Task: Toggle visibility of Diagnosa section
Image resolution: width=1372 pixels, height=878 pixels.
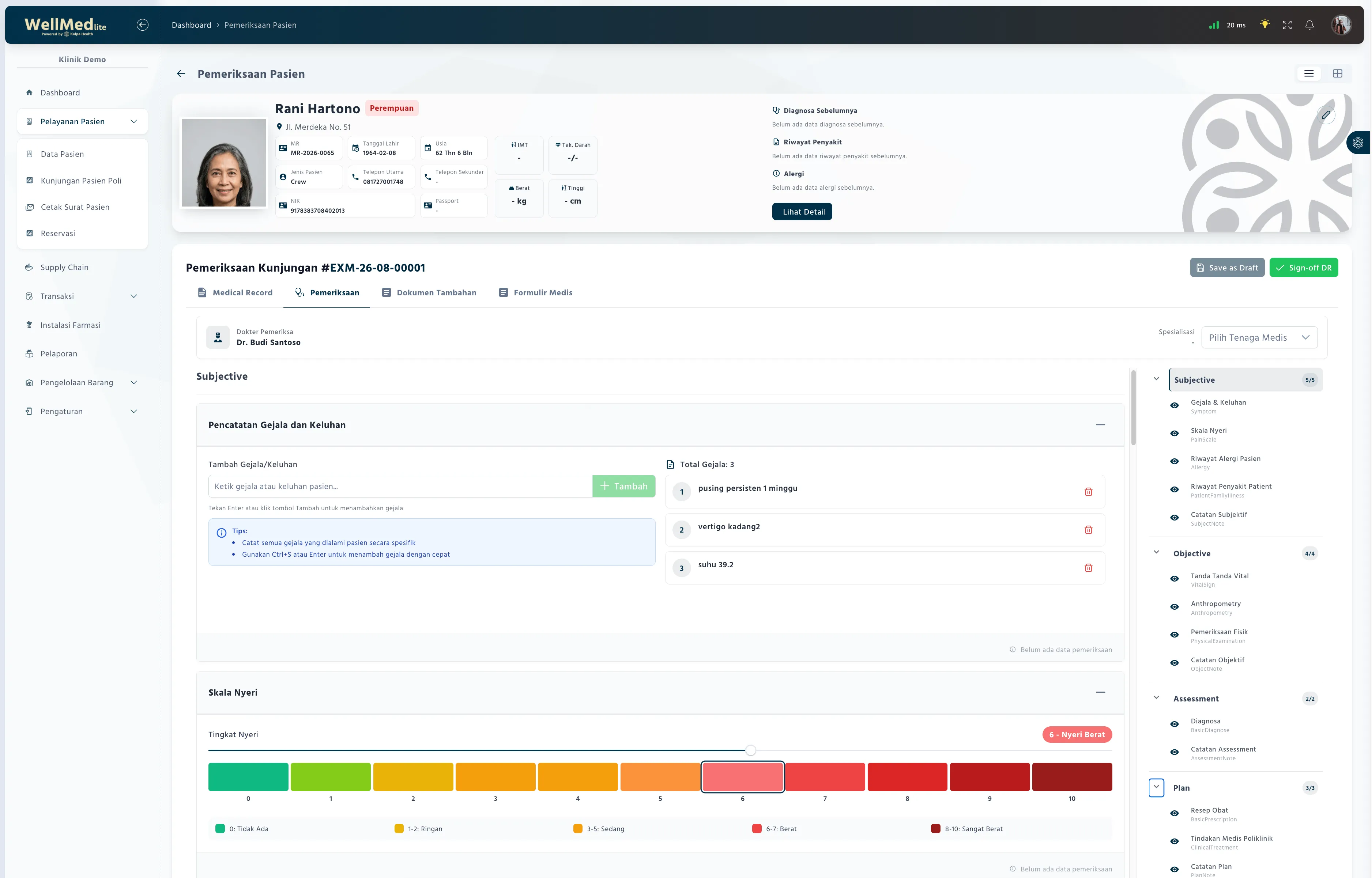Action: click(x=1174, y=724)
